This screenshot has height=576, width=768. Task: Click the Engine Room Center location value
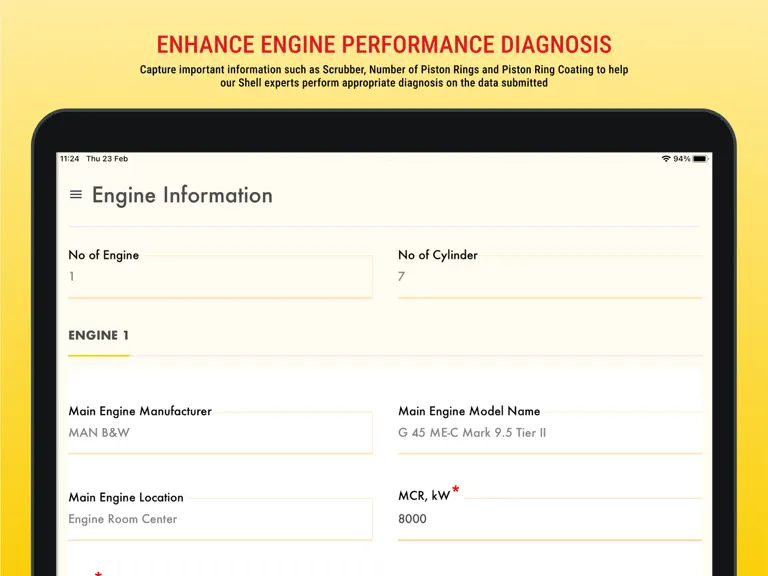[122, 519]
